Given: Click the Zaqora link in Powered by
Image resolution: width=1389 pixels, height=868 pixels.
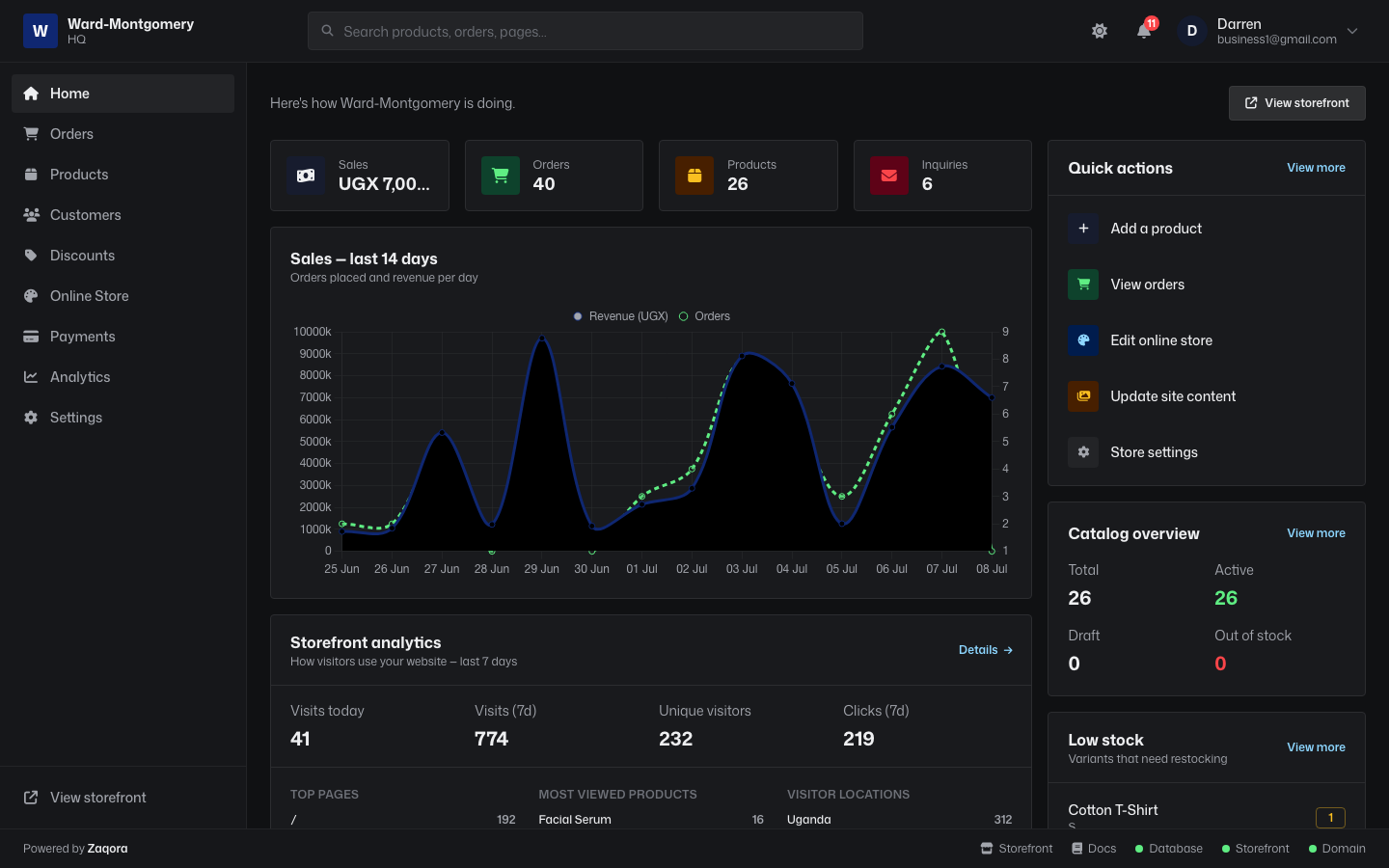Looking at the screenshot, I should [107, 849].
